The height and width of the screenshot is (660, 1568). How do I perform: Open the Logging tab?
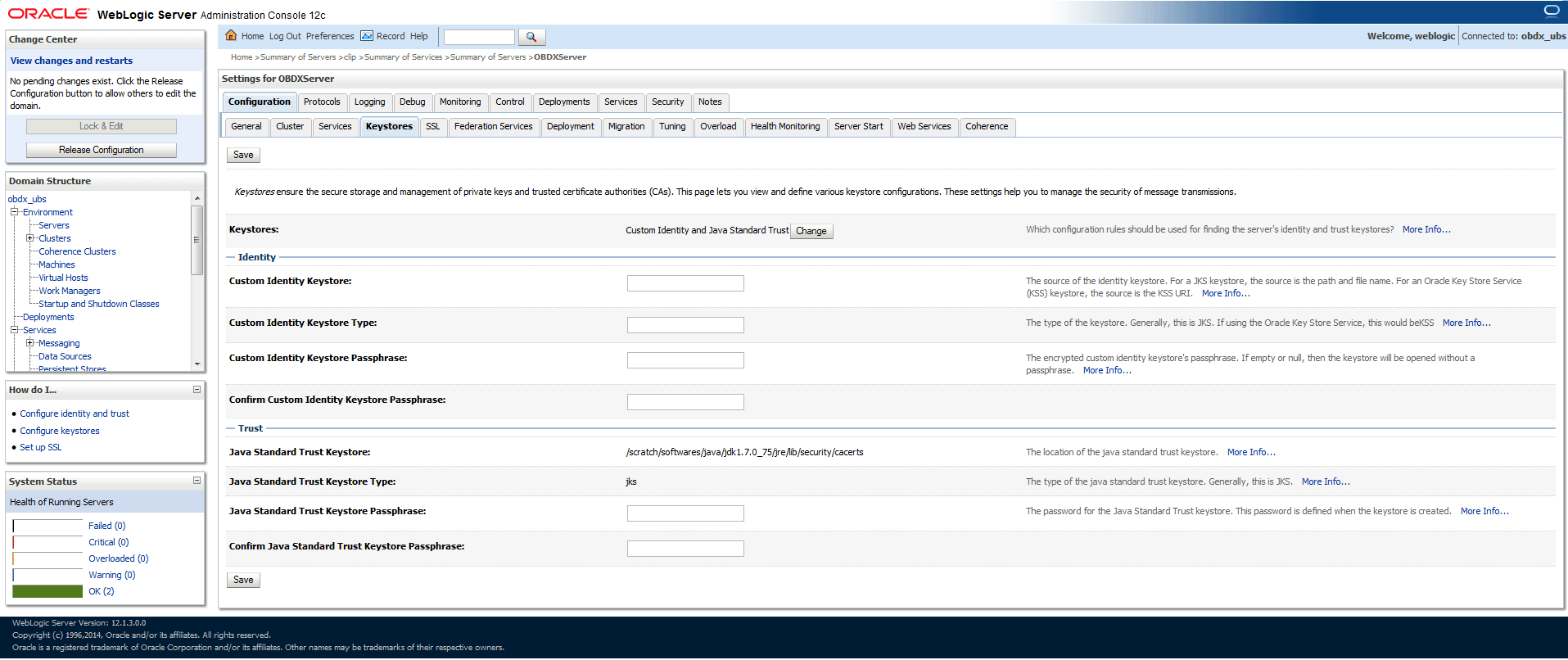[x=370, y=102]
